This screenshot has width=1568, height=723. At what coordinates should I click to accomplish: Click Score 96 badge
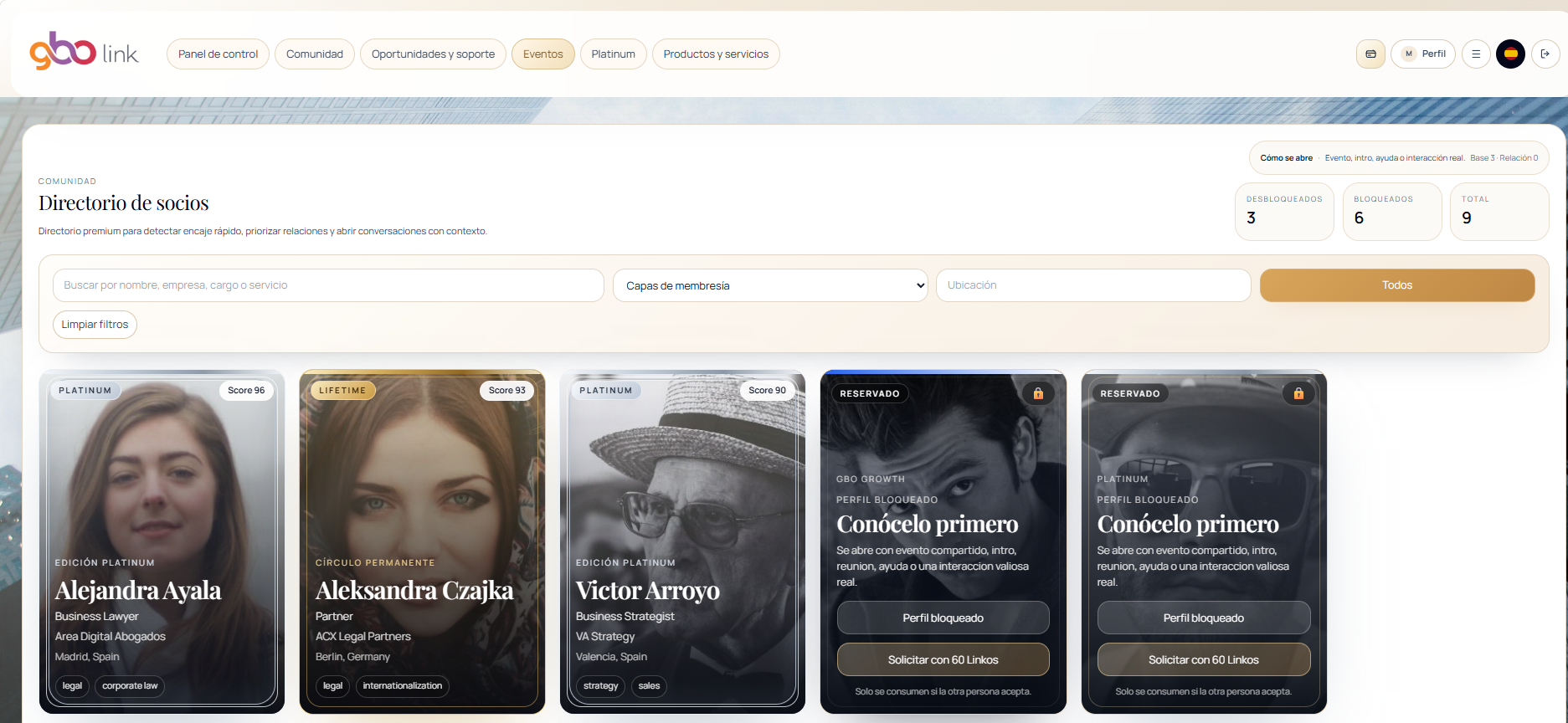coord(246,391)
